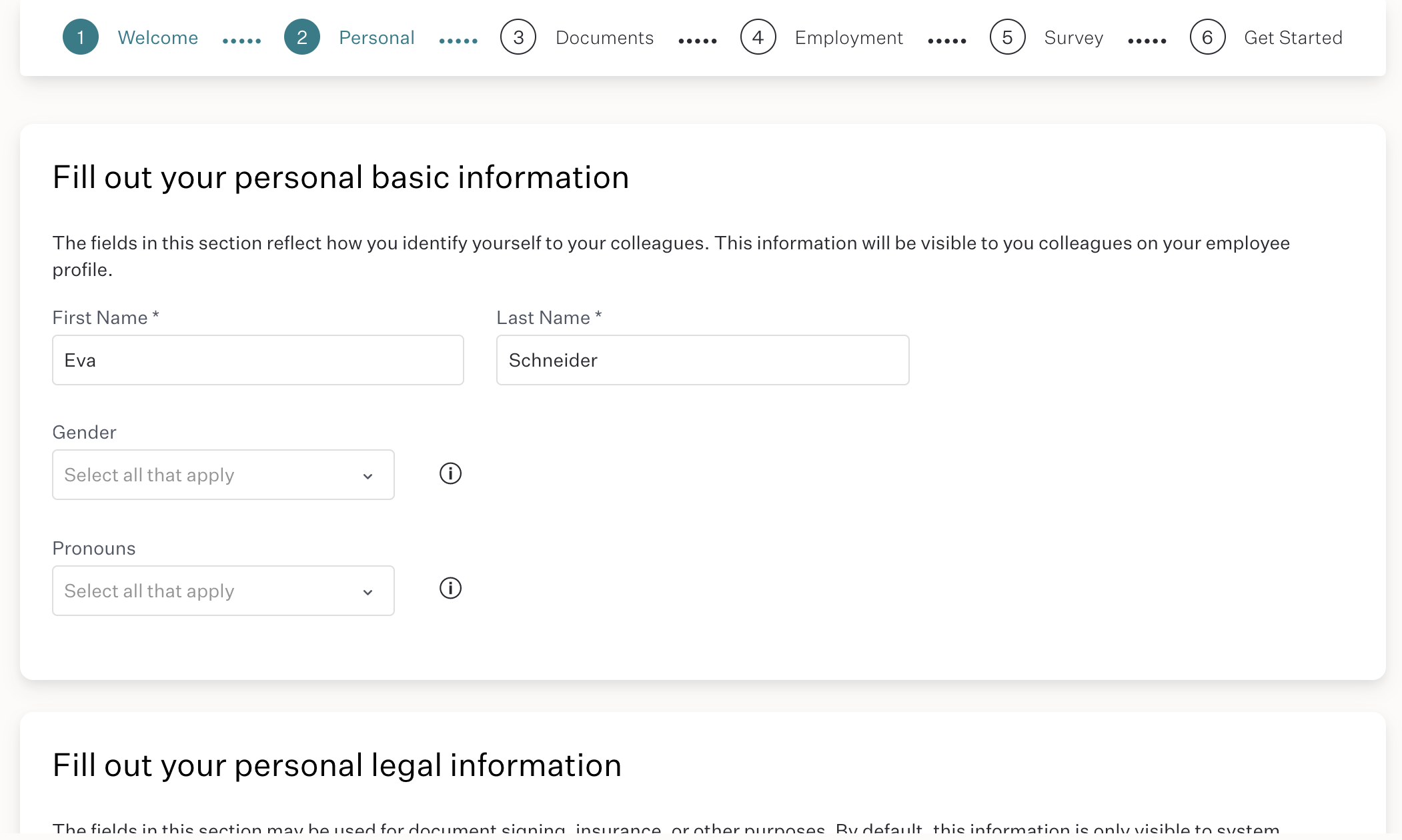
Task: Jump to the Employment step
Action: (x=849, y=38)
